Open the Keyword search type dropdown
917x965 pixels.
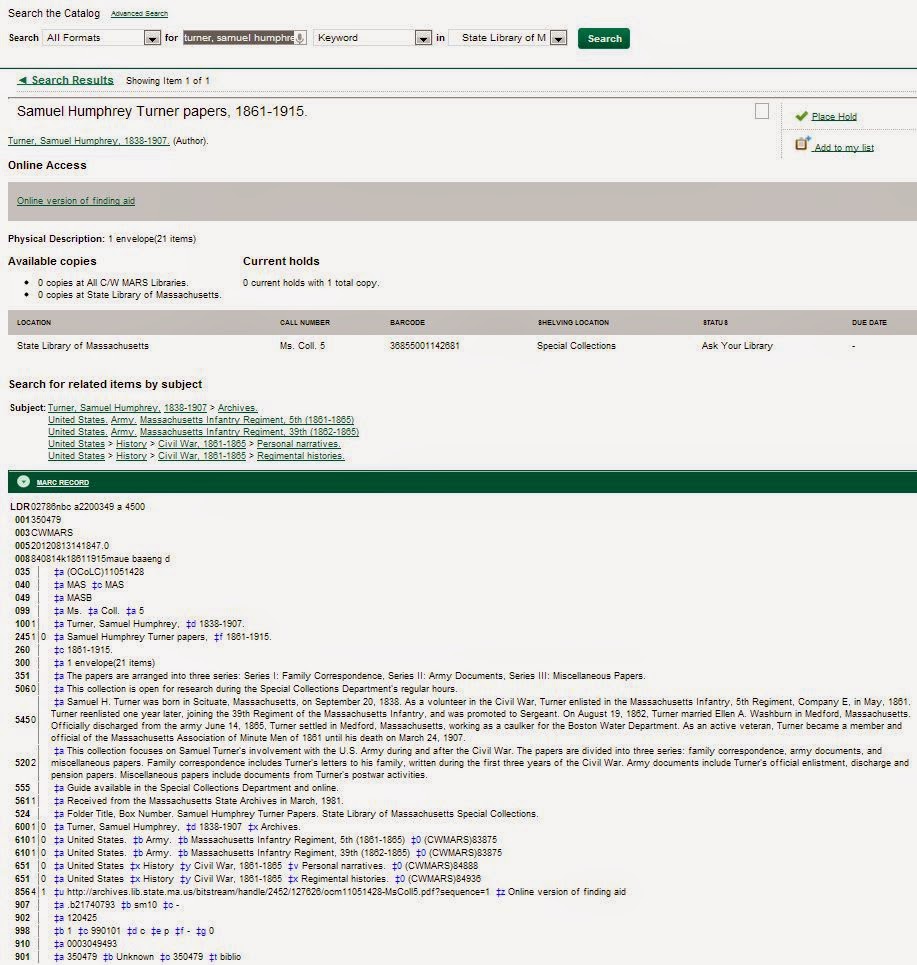[x=372, y=38]
